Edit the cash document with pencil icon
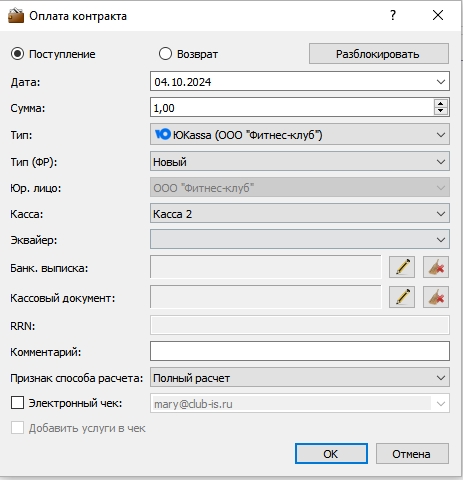Screen dimensions: 463x480 click(402, 297)
